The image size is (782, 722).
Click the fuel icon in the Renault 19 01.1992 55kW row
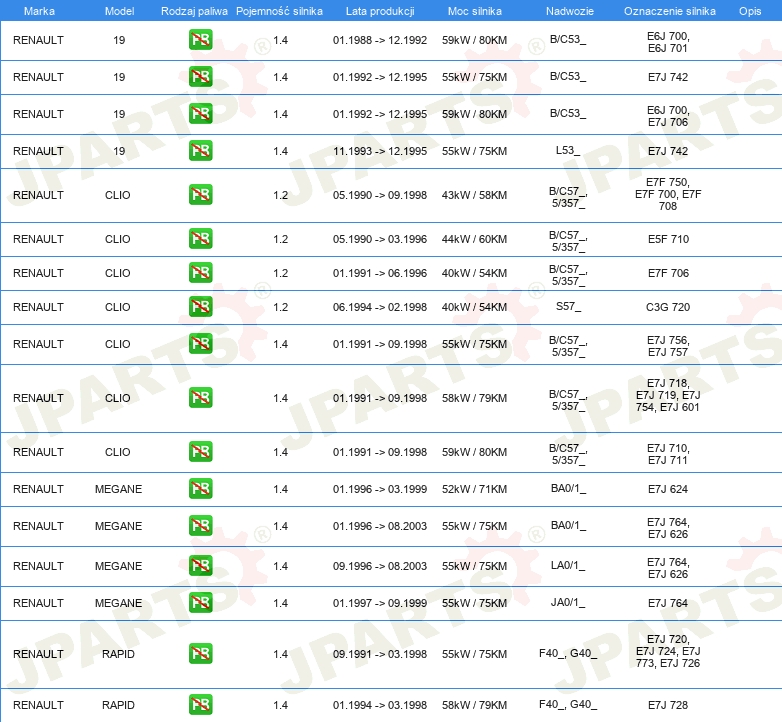point(200,76)
